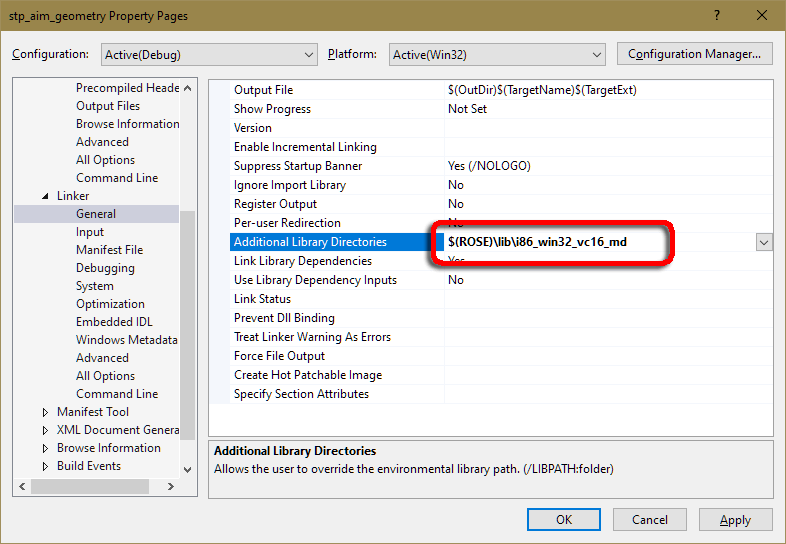
Task: Open the Configuration dropdown showing Active(Debug)
Action: (209, 55)
